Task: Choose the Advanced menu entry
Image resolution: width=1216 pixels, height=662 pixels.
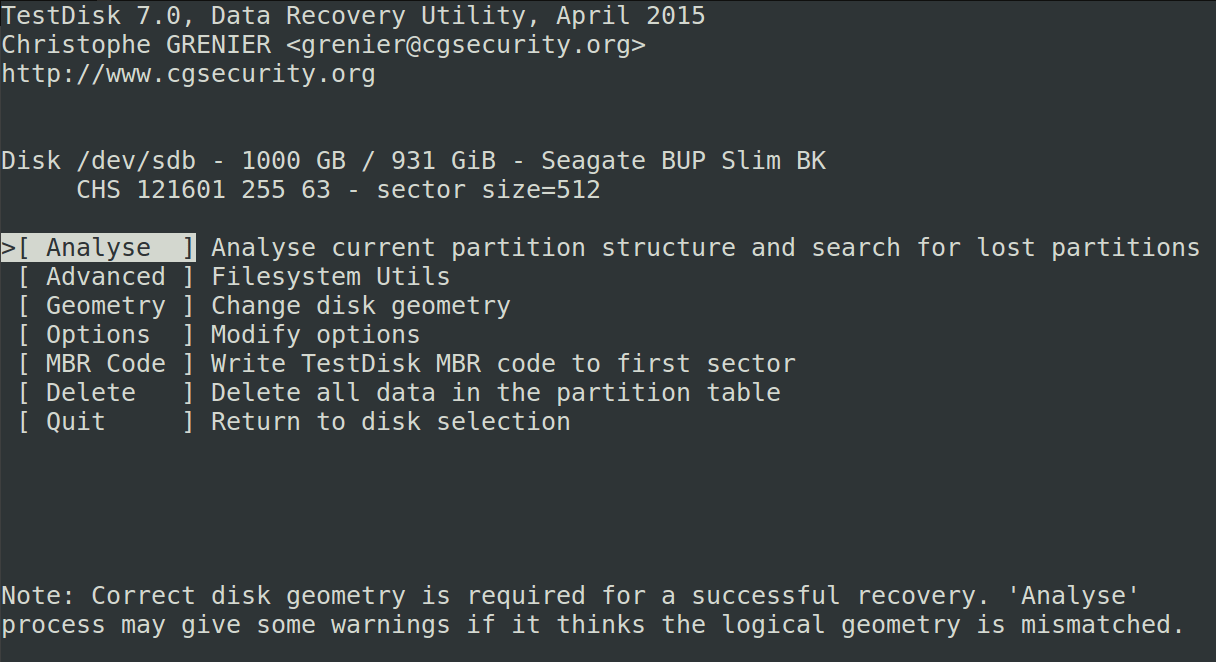Action: (x=105, y=277)
